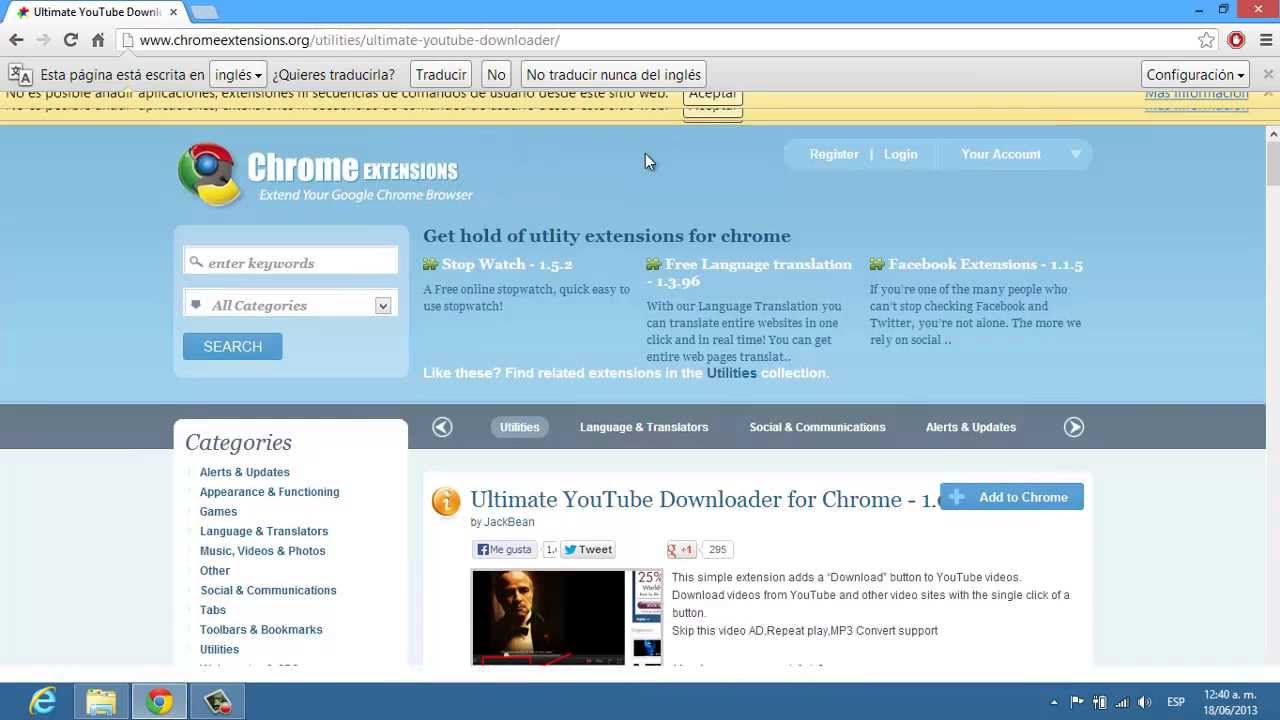Screen dimensions: 1280x720
Task: Open the browser home page icon
Action: [98, 40]
